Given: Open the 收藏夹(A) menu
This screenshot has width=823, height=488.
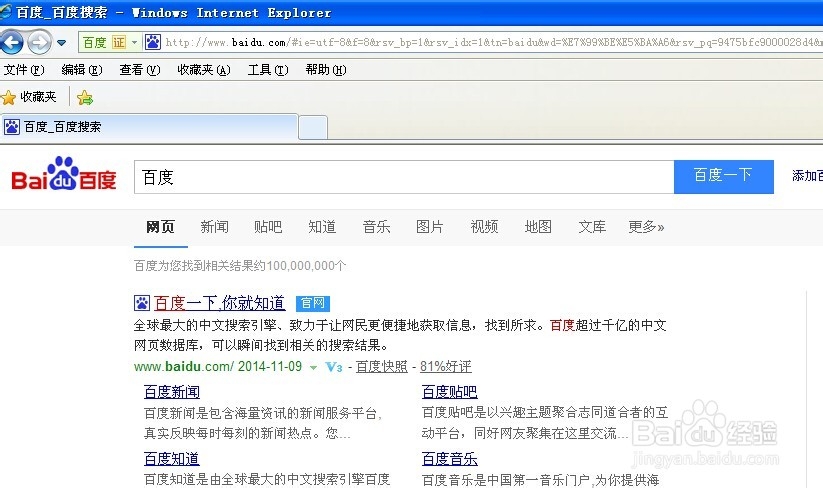Looking at the screenshot, I should [204, 70].
